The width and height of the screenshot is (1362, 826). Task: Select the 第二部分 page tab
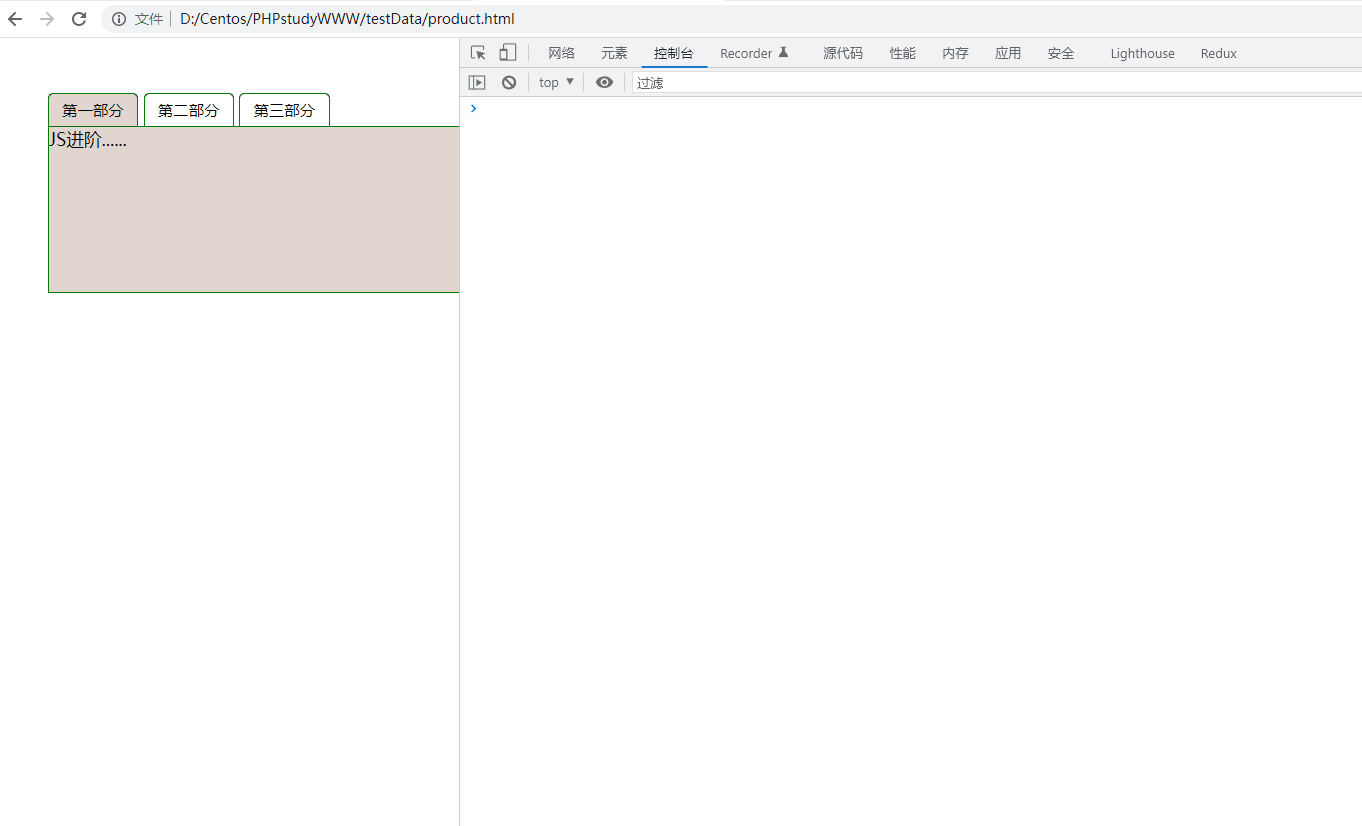pyautogui.click(x=189, y=110)
